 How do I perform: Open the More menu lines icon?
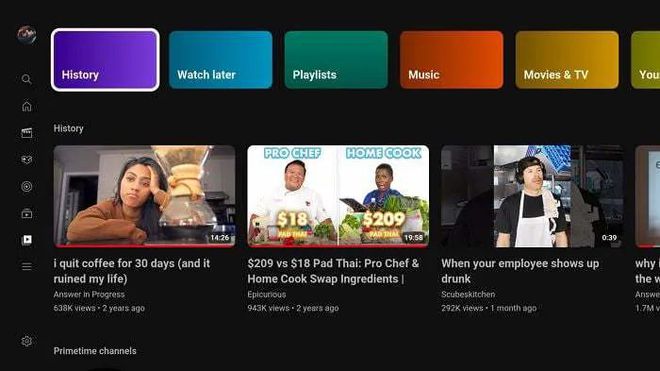pyautogui.click(x=27, y=267)
